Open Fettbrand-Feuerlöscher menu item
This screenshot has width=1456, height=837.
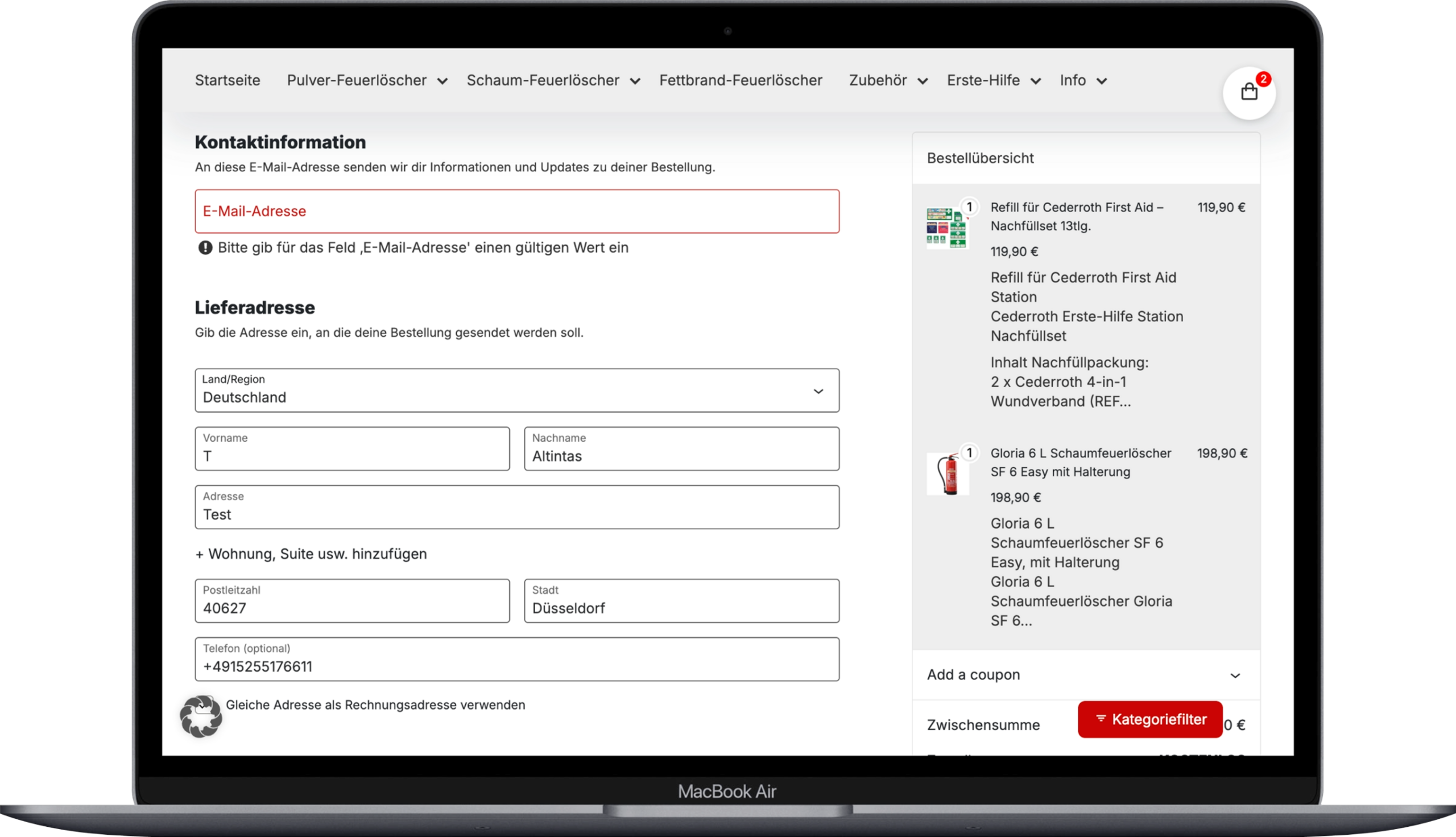point(741,80)
